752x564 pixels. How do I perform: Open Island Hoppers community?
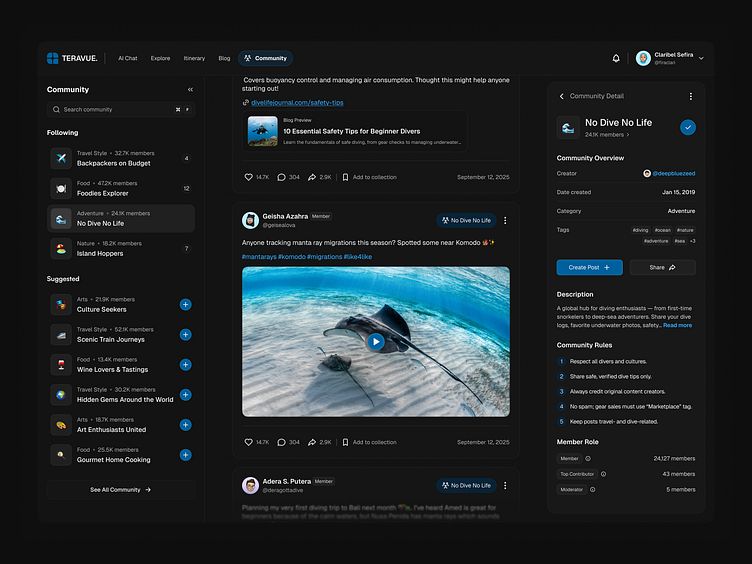pyautogui.click(x=121, y=248)
